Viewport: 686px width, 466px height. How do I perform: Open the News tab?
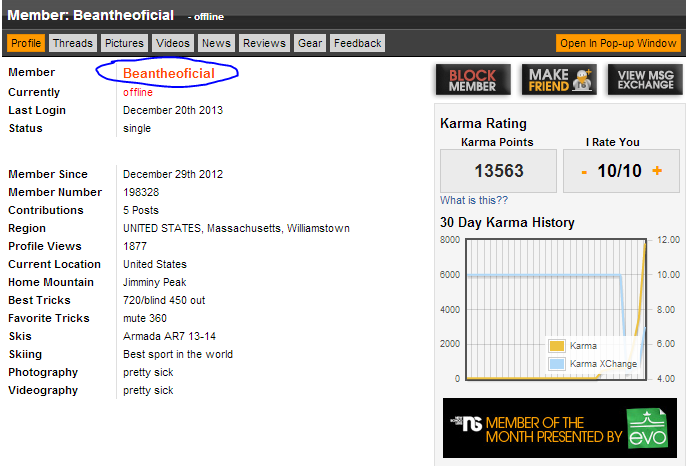point(216,43)
